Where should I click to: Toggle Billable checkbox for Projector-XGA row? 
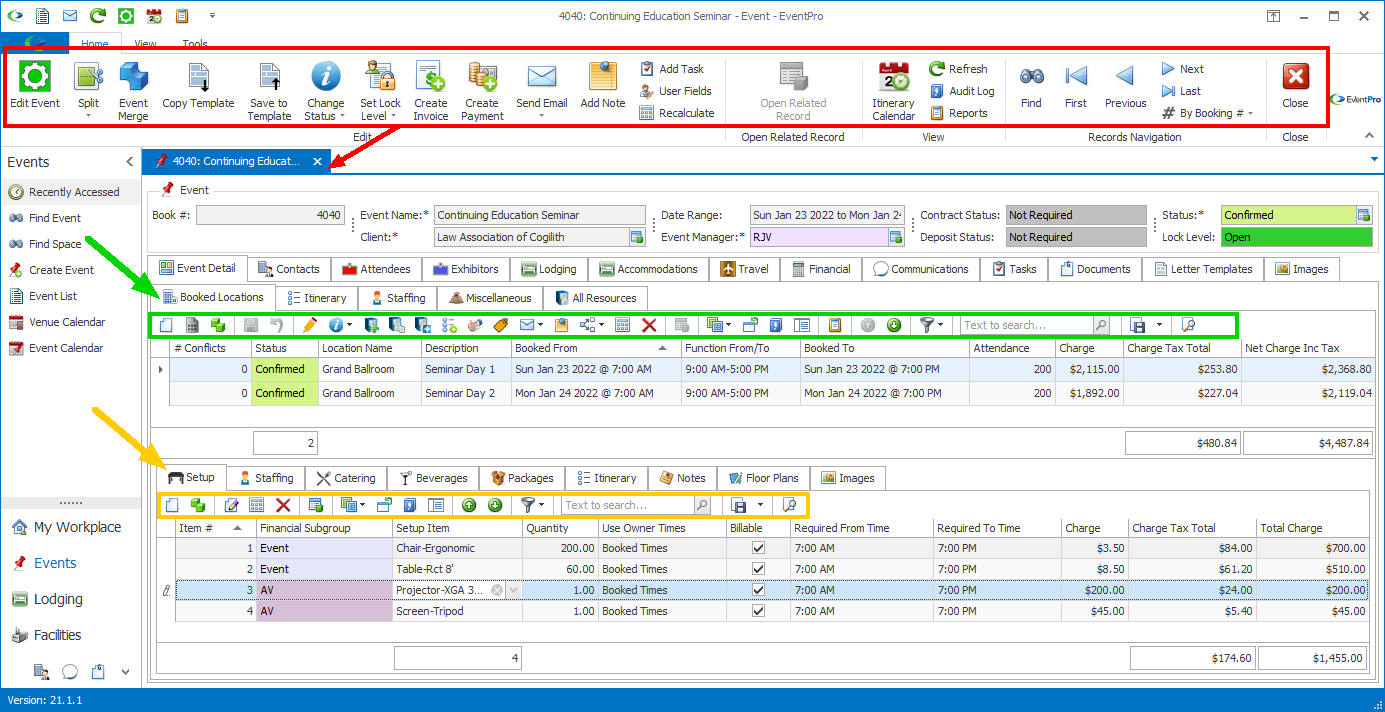coord(758,590)
